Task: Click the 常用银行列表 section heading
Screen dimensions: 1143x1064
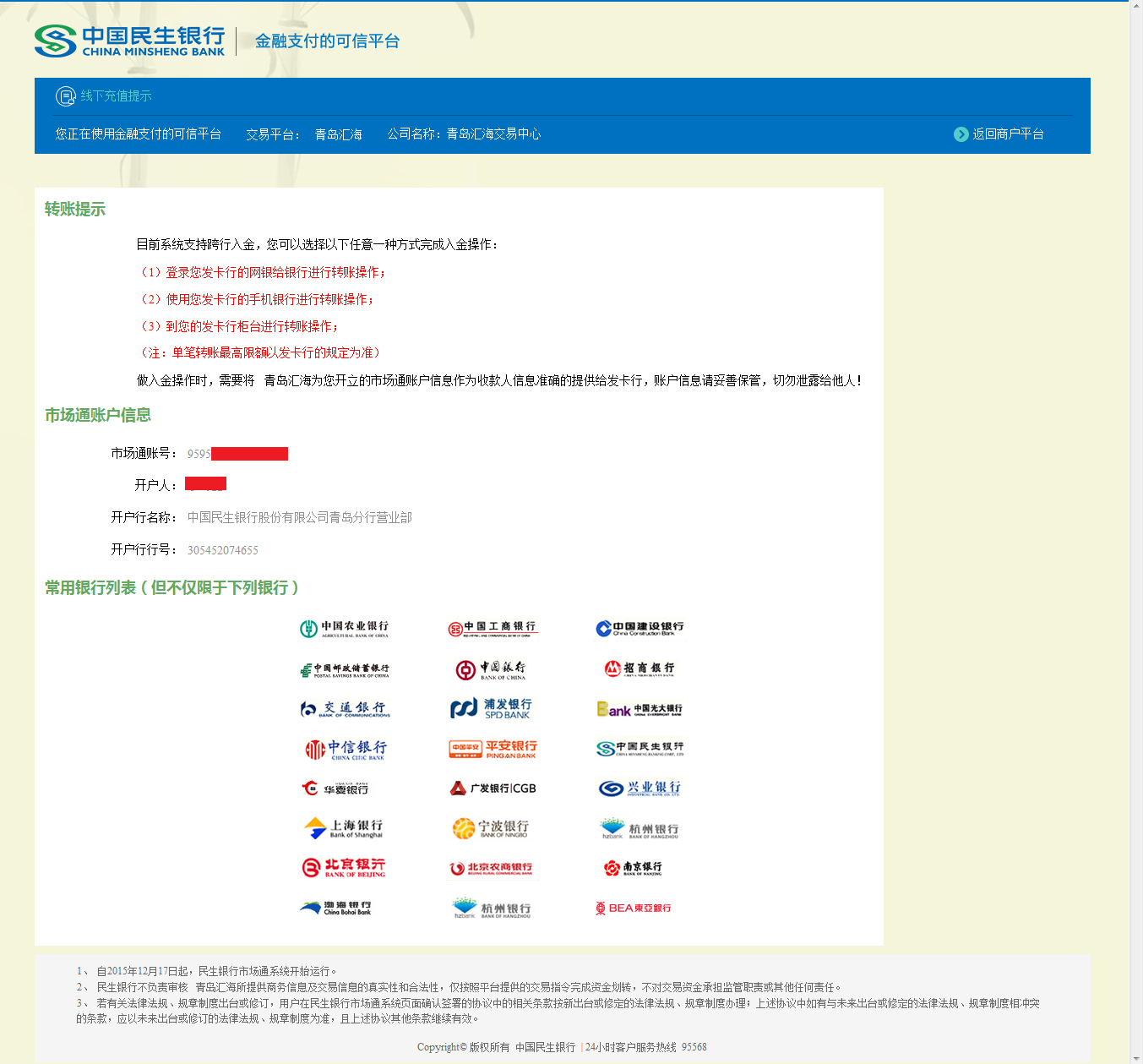Action: click(172, 587)
